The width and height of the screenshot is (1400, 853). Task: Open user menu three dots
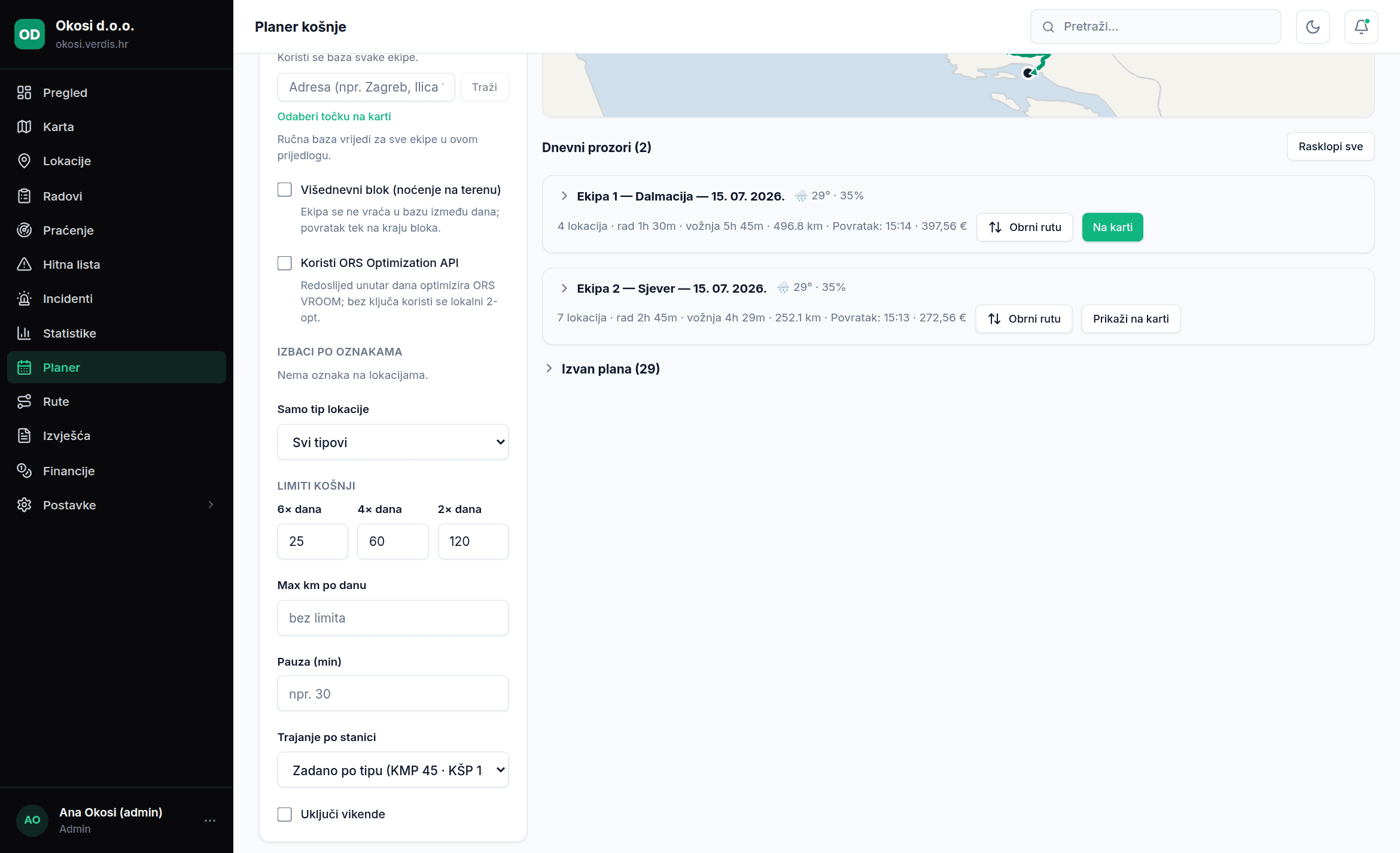[x=209, y=820]
